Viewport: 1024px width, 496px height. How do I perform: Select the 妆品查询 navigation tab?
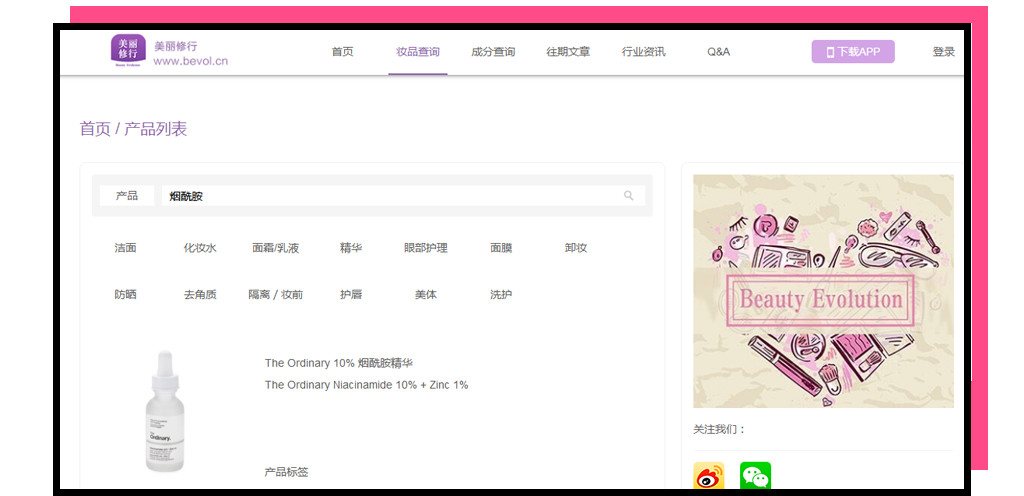(x=418, y=52)
